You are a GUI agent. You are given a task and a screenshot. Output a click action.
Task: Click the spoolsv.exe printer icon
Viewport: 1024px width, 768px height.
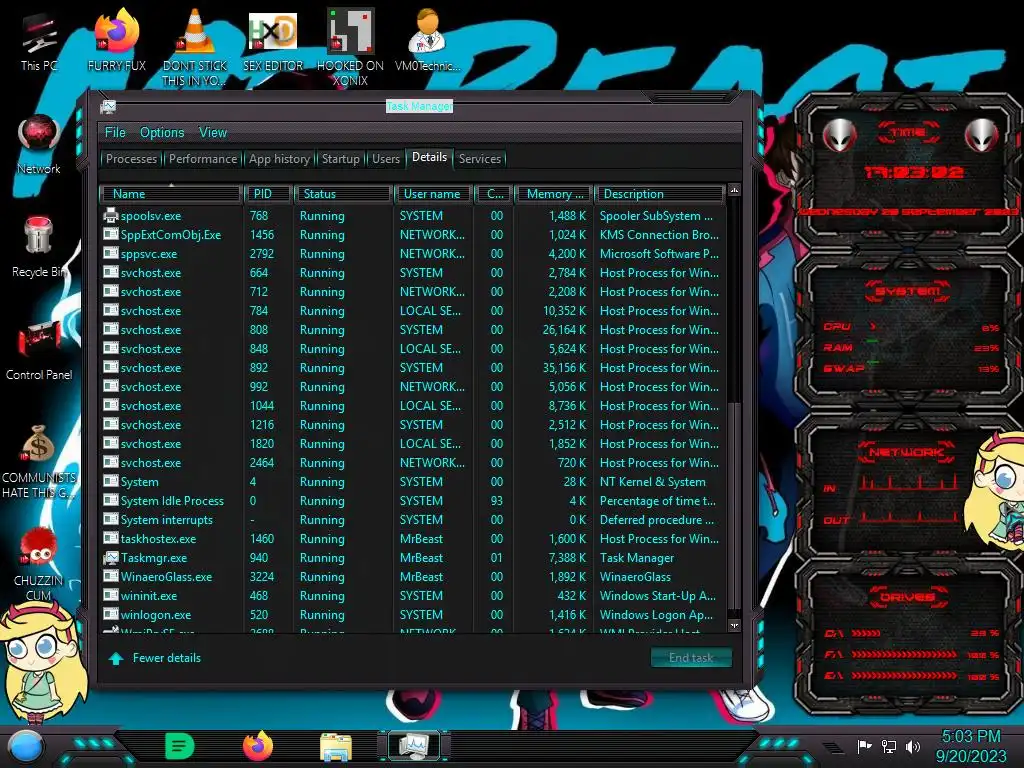(111, 215)
